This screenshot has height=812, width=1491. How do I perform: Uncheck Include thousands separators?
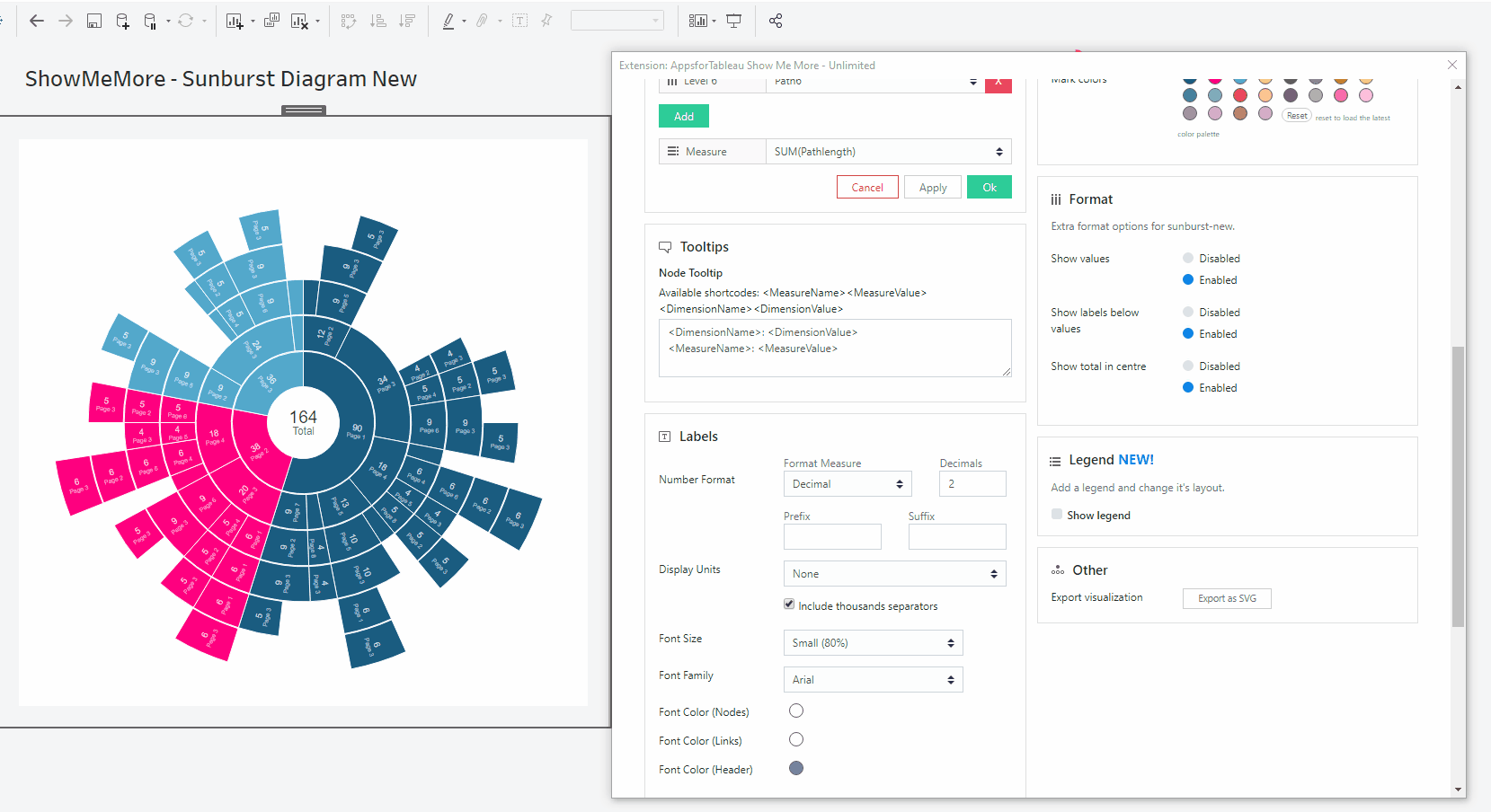[x=789, y=605]
